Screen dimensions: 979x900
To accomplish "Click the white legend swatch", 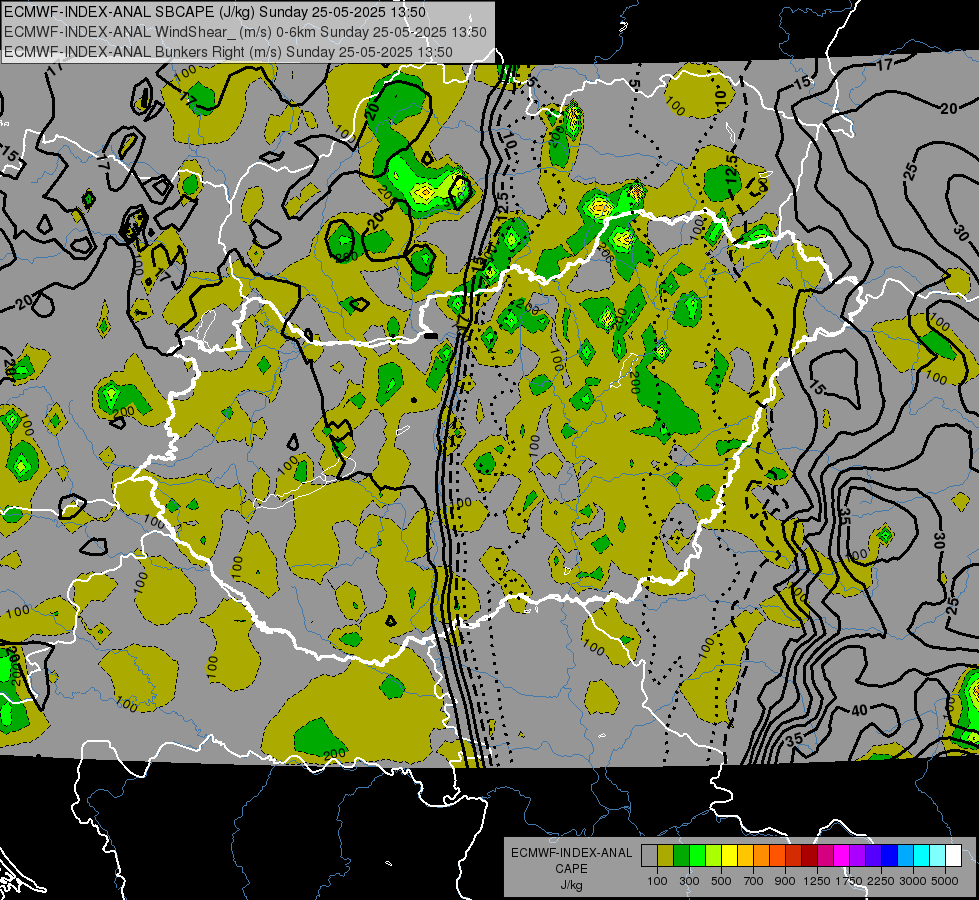I will coord(953,856).
